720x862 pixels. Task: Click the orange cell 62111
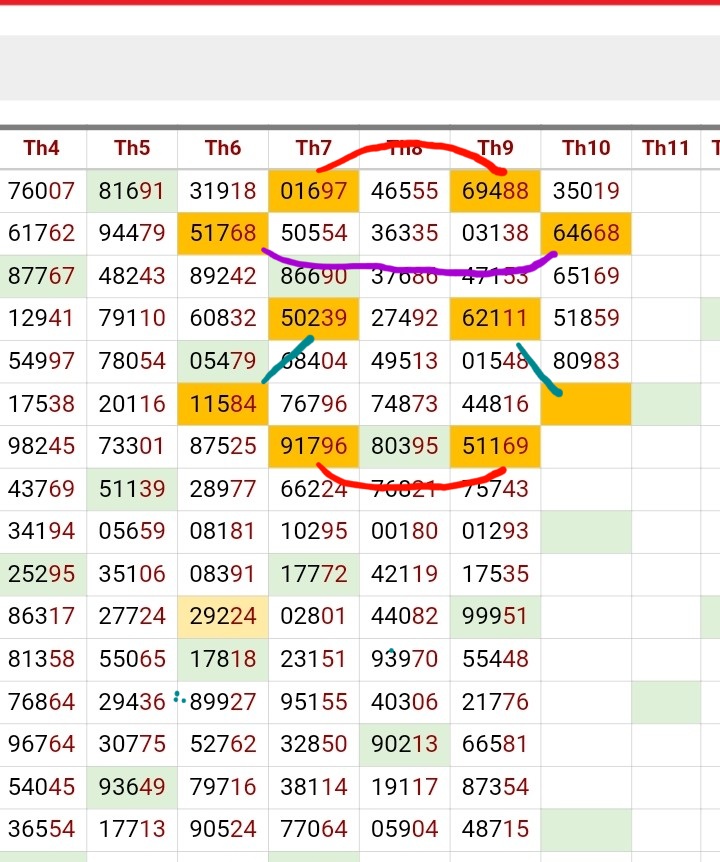(x=495, y=318)
